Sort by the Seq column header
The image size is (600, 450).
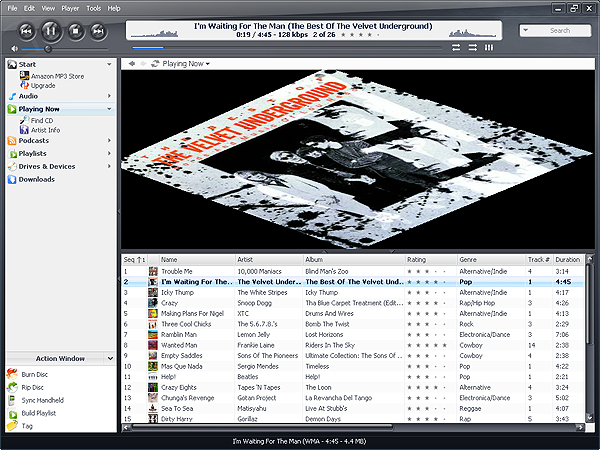(x=134, y=260)
